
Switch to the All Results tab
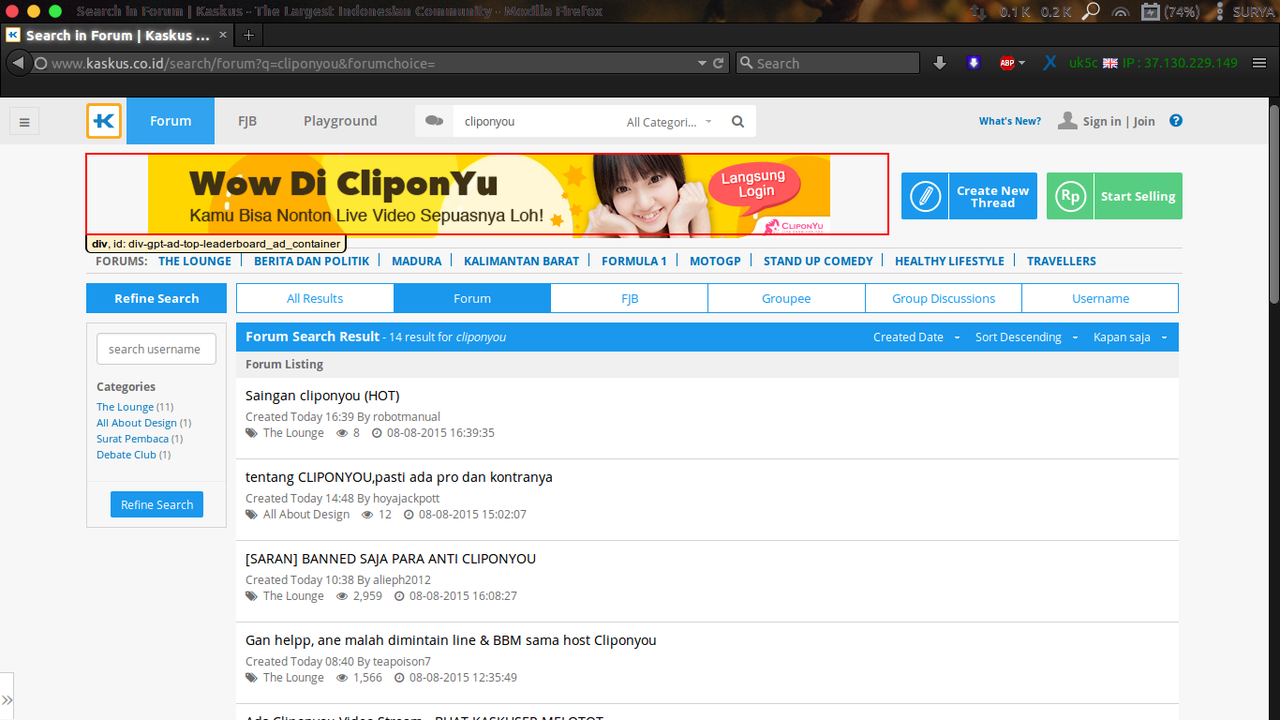click(x=315, y=298)
